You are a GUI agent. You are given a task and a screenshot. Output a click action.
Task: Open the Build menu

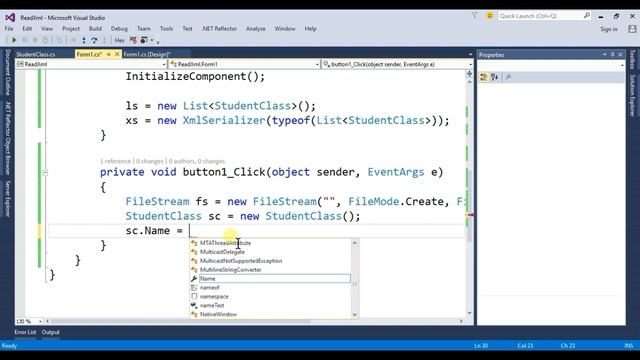(x=95, y=29)
